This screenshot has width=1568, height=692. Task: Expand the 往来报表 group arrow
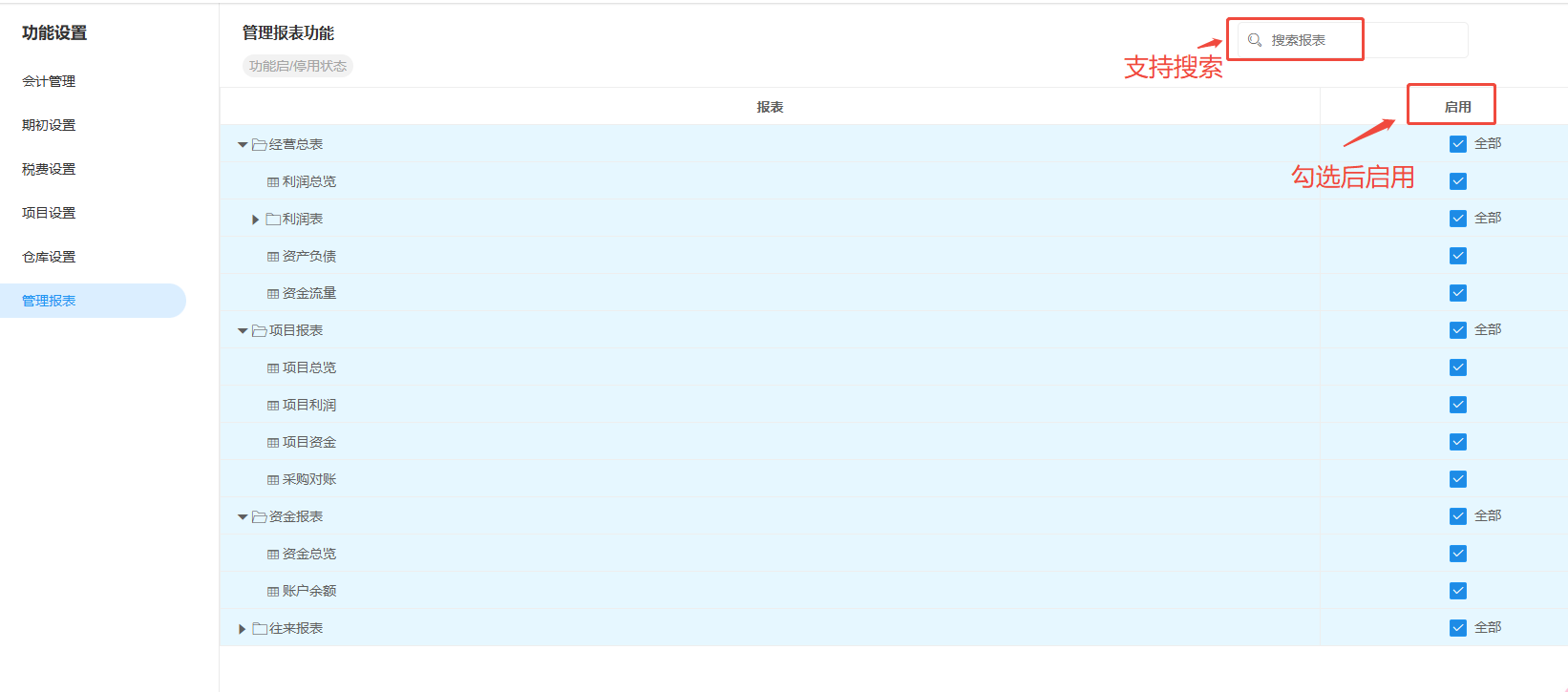243,629
